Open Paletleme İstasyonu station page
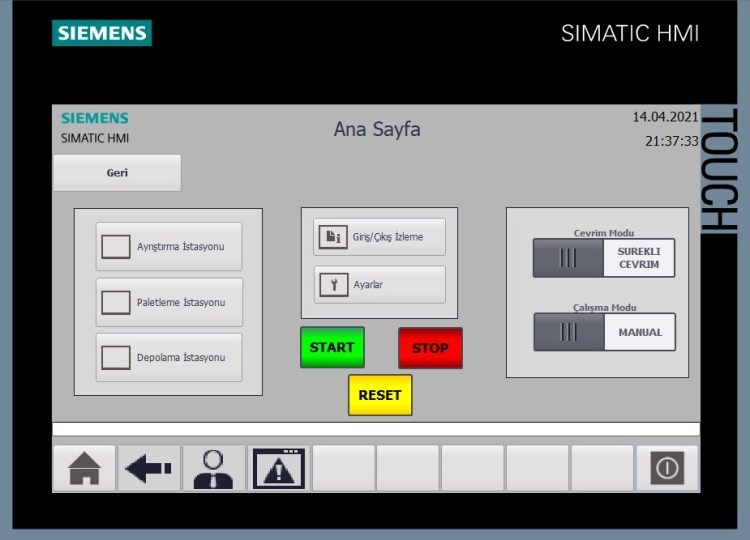The image size is (750, 540). click(169, 302)
